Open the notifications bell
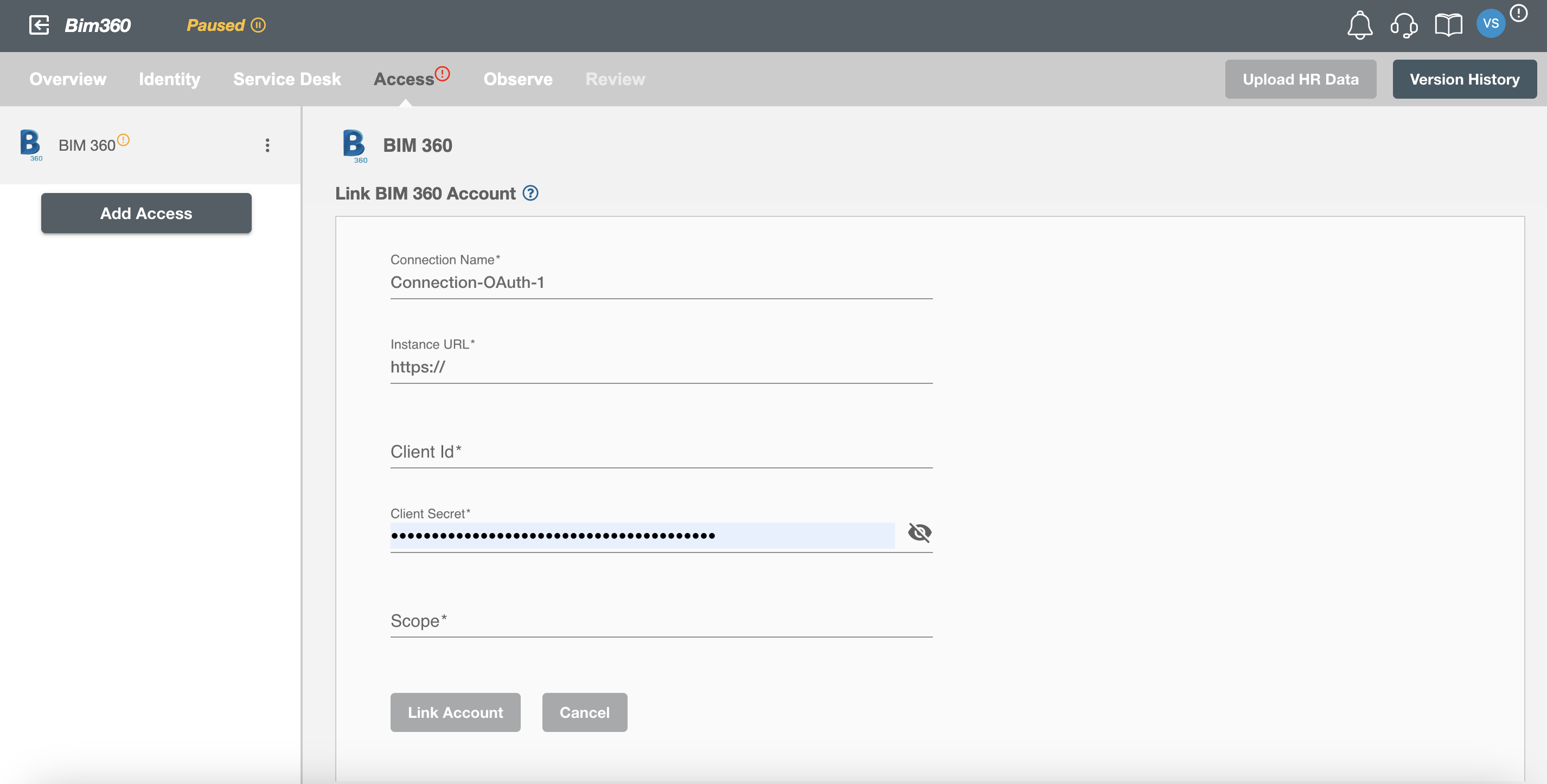Viewport: 1547px width, 784px height. point(1360,25)
